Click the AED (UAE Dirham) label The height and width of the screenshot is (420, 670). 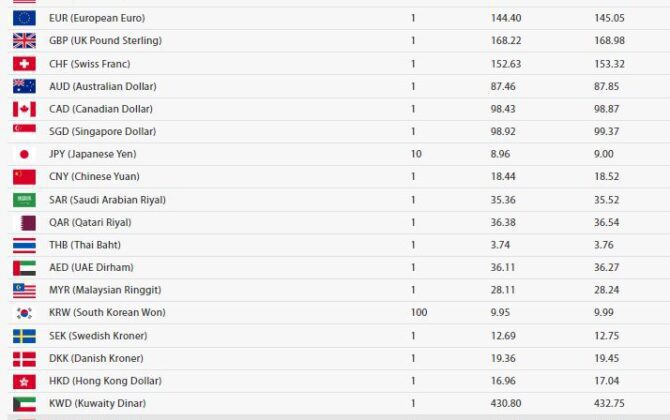click(x=91, y=267)
